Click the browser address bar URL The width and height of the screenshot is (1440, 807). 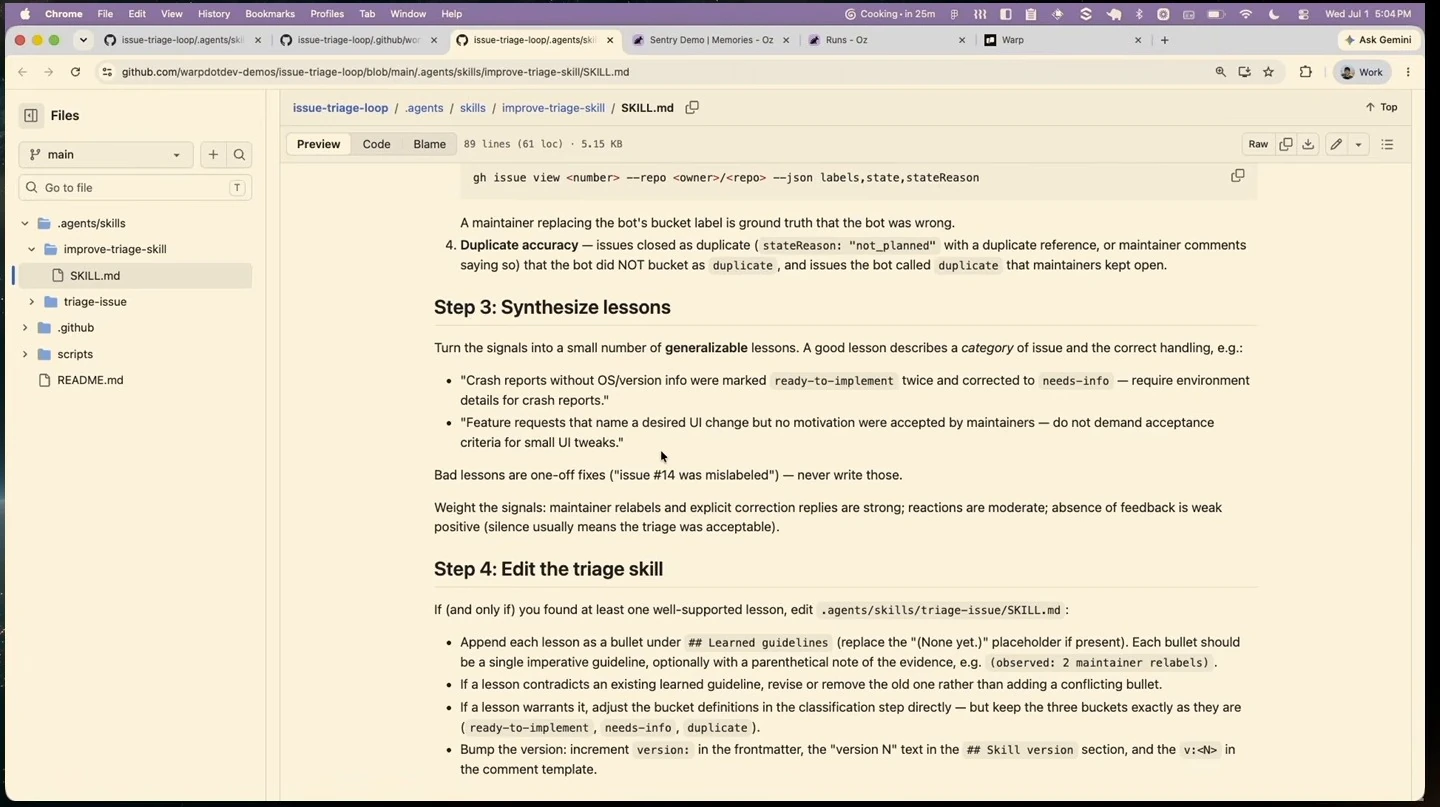(375, 72)
